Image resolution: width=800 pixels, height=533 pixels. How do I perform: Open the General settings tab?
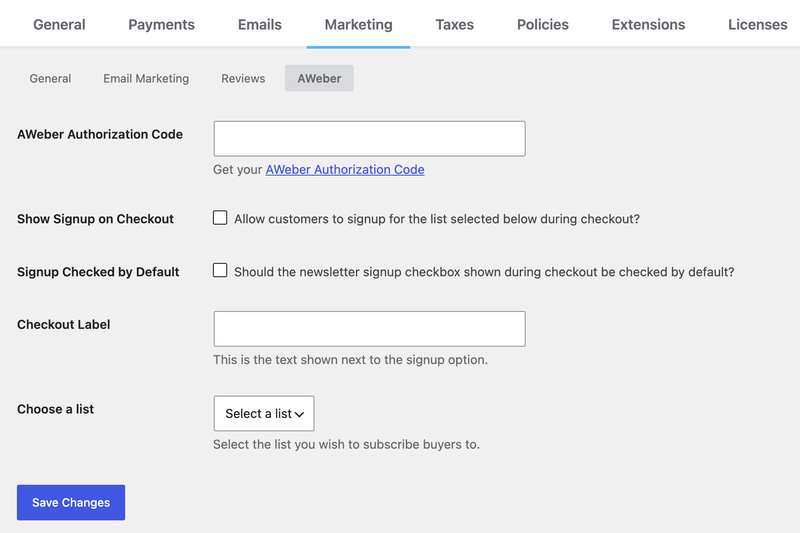59,24
